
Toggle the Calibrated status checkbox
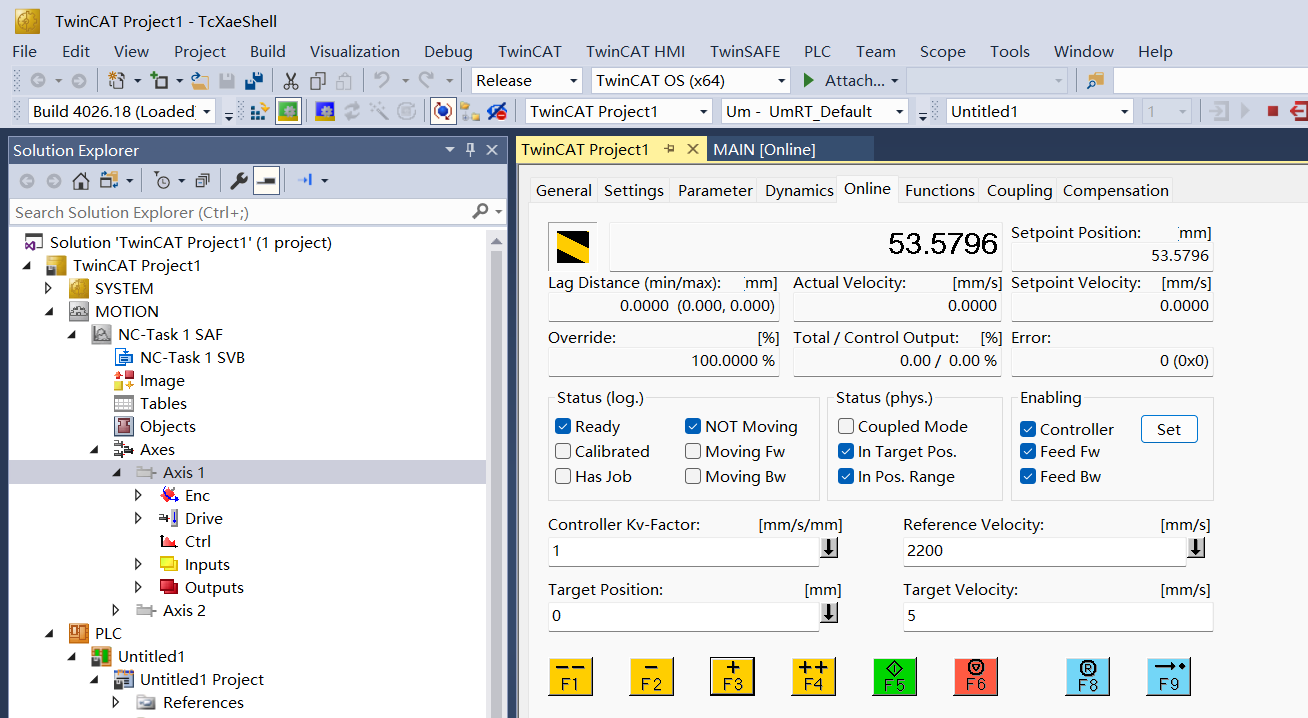[563, 452]
